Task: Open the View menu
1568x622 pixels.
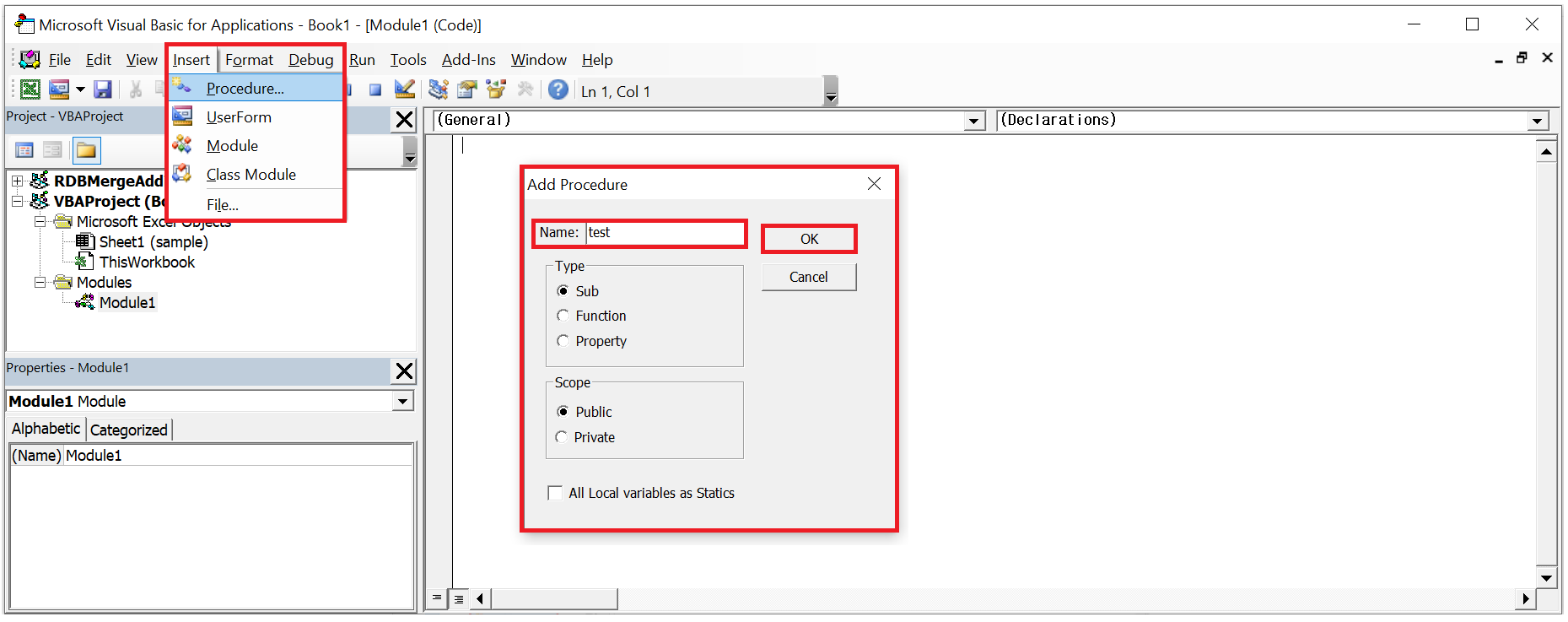Action: point(142,60)
